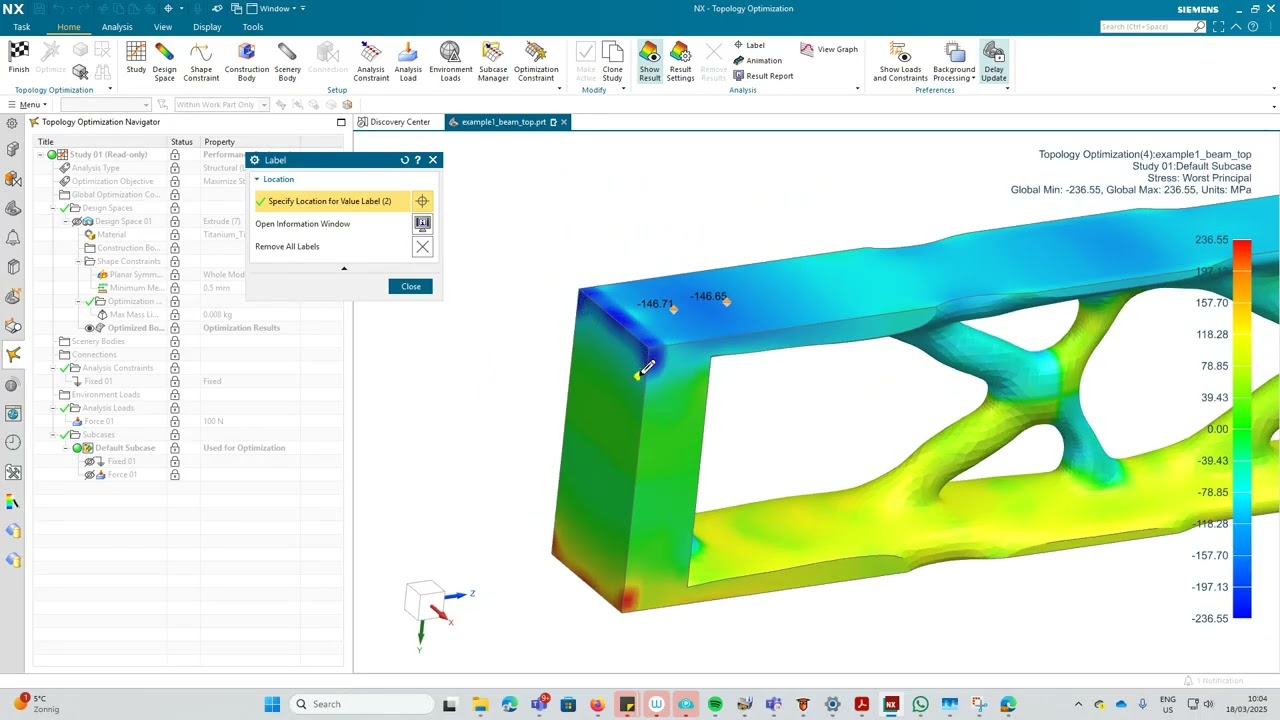Open the Study tool in ribbon

pyautogui.click(x=136, y=58)
